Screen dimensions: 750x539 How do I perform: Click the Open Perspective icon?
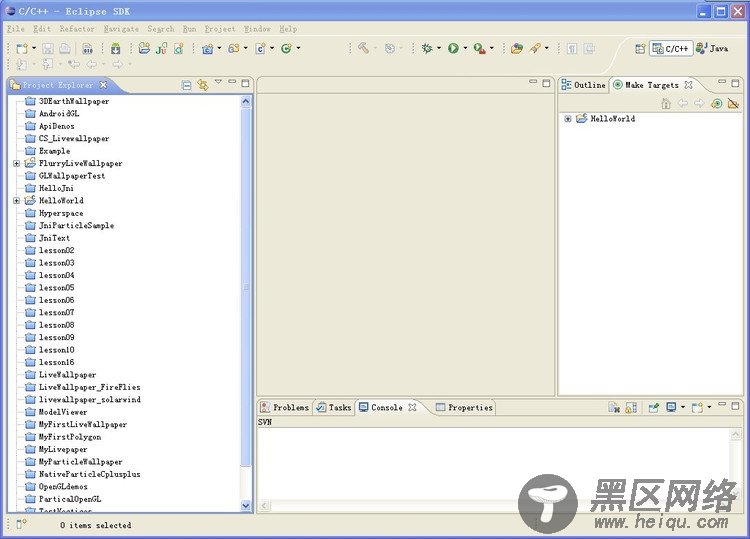[640, 48]
